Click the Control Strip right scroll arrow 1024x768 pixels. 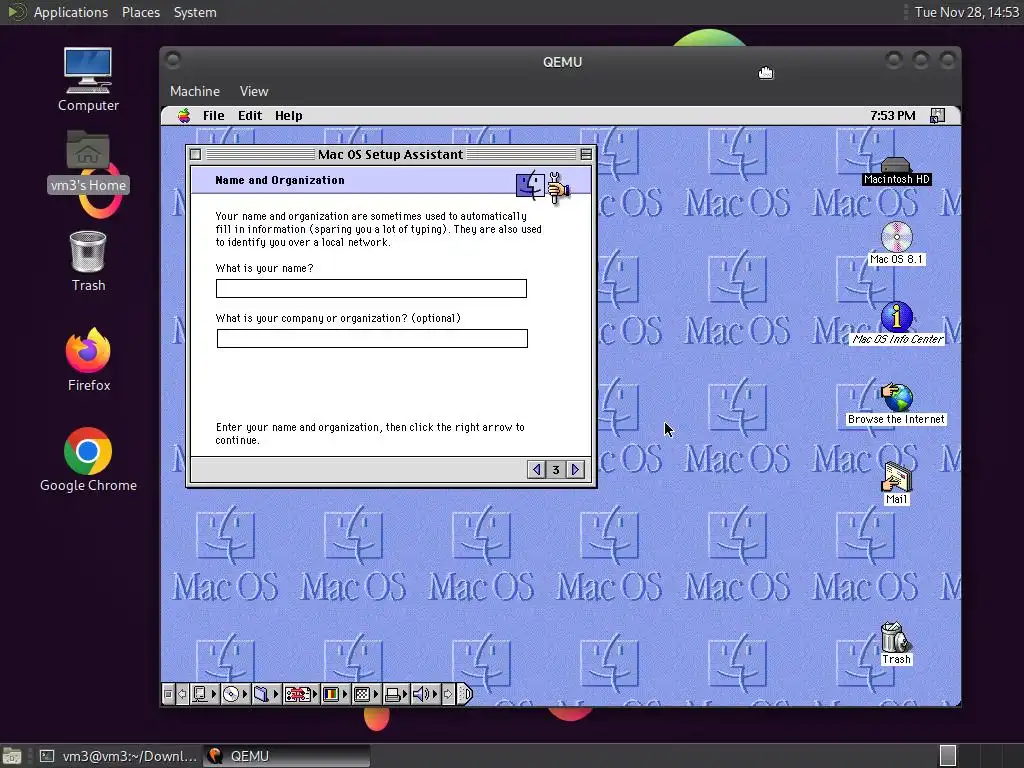coord(448,694)
